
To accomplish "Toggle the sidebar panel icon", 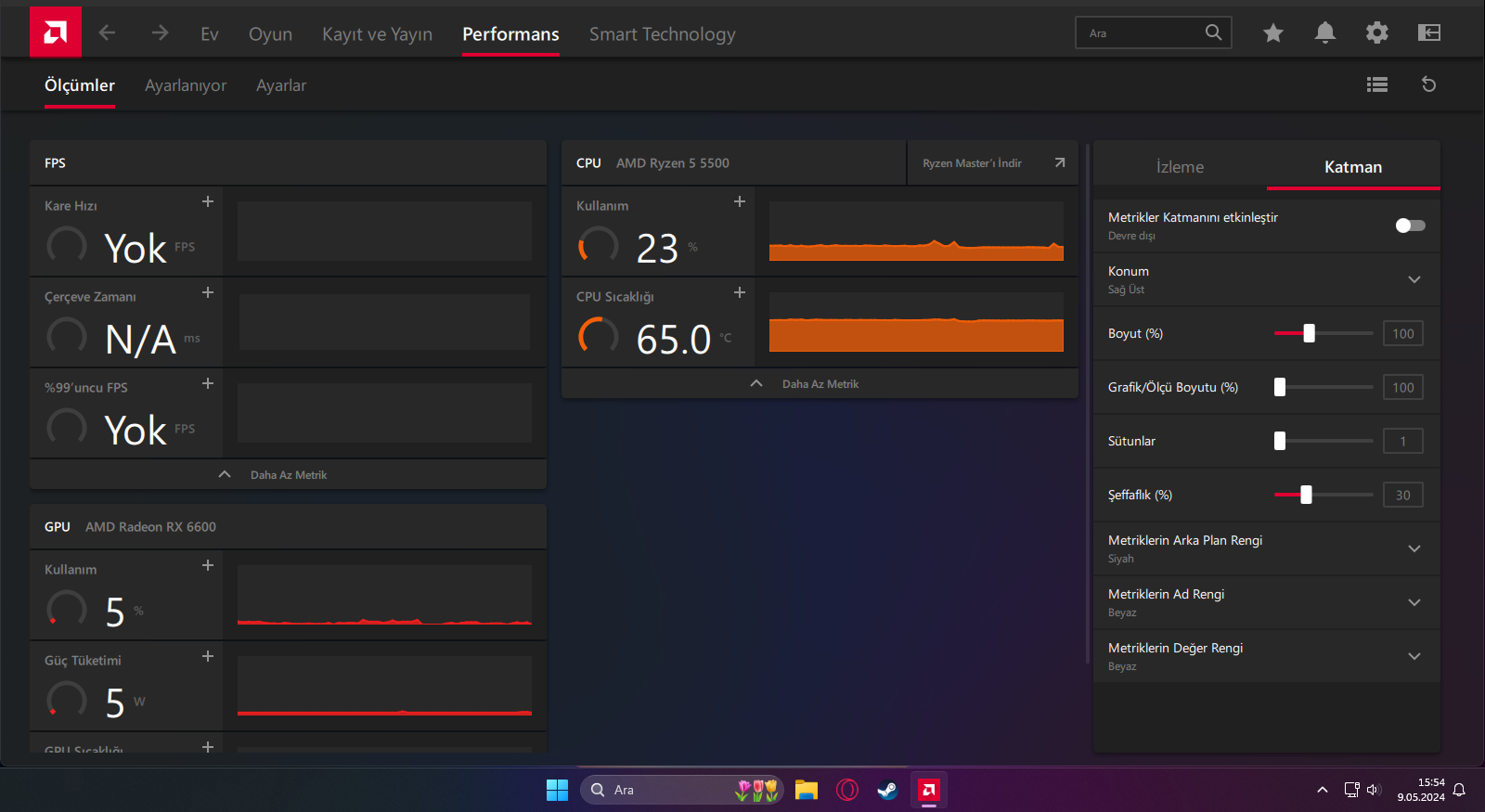I will 1429,33.
